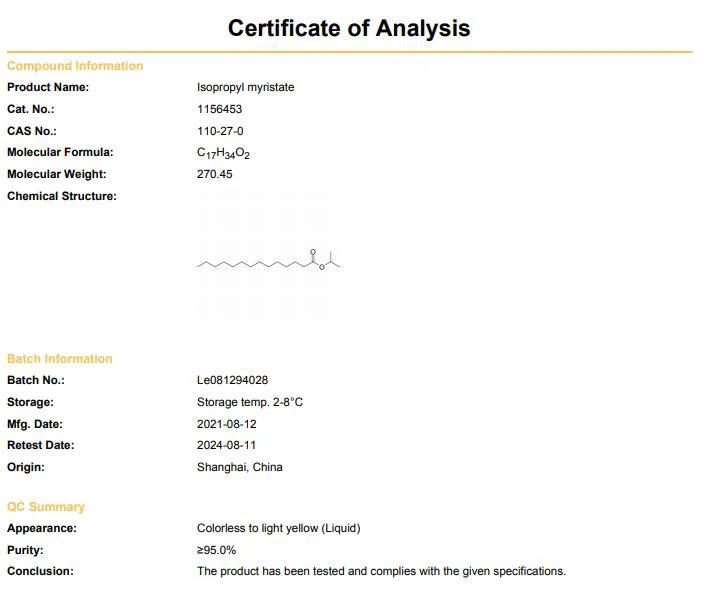
Task: Click the Chemical Structure label
Action: (62, 196)
